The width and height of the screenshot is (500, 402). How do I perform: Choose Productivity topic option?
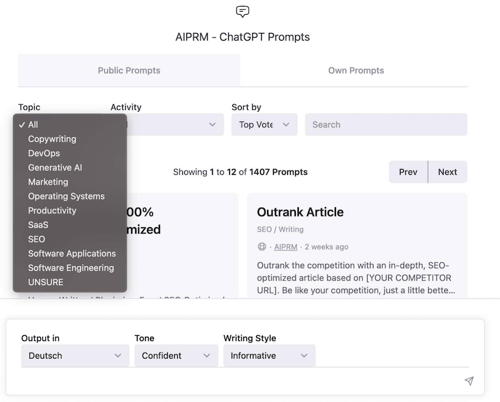70,211
